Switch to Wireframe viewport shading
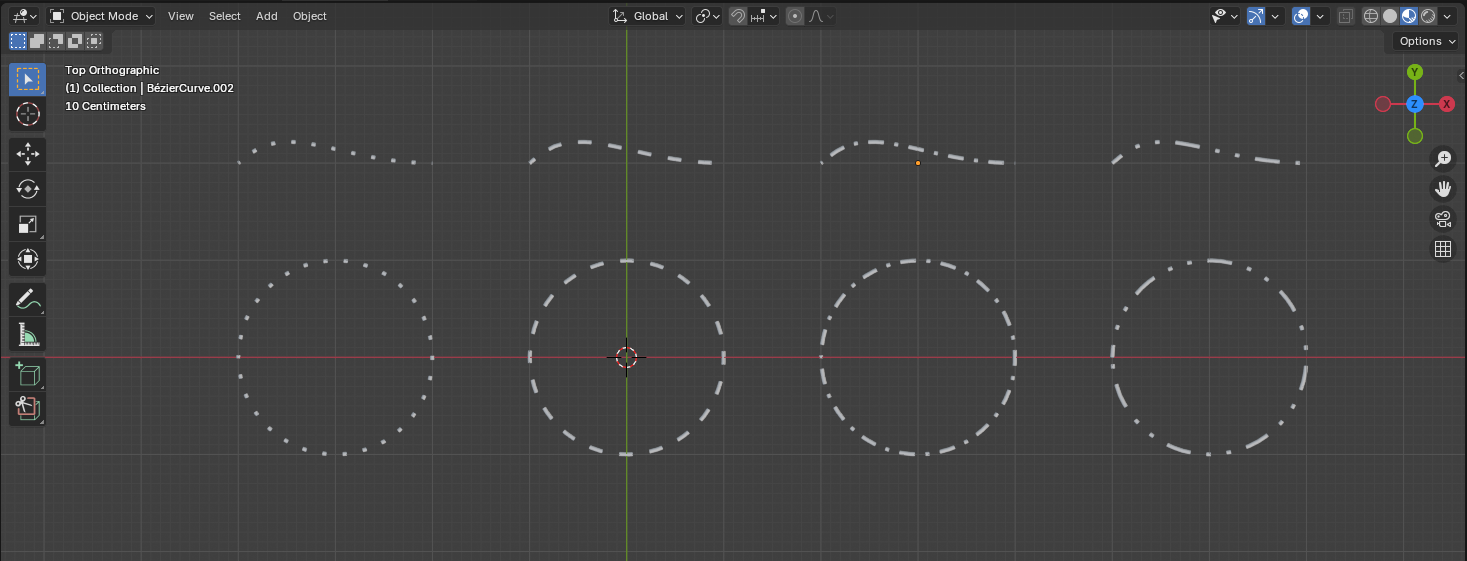The image size is (1467, 561). pos(1371,16)
